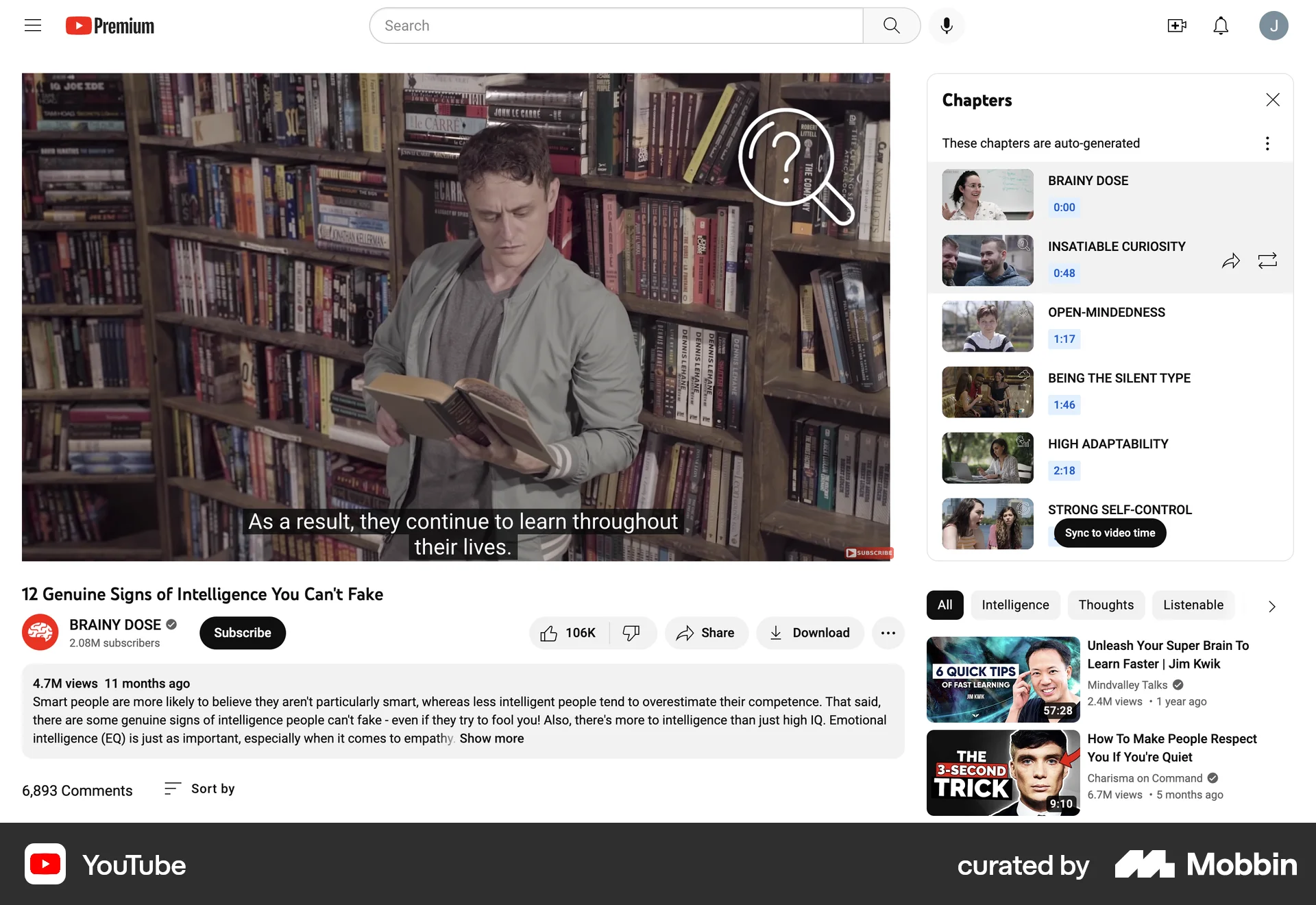
Task: Download the video
Action: (810, 633)
